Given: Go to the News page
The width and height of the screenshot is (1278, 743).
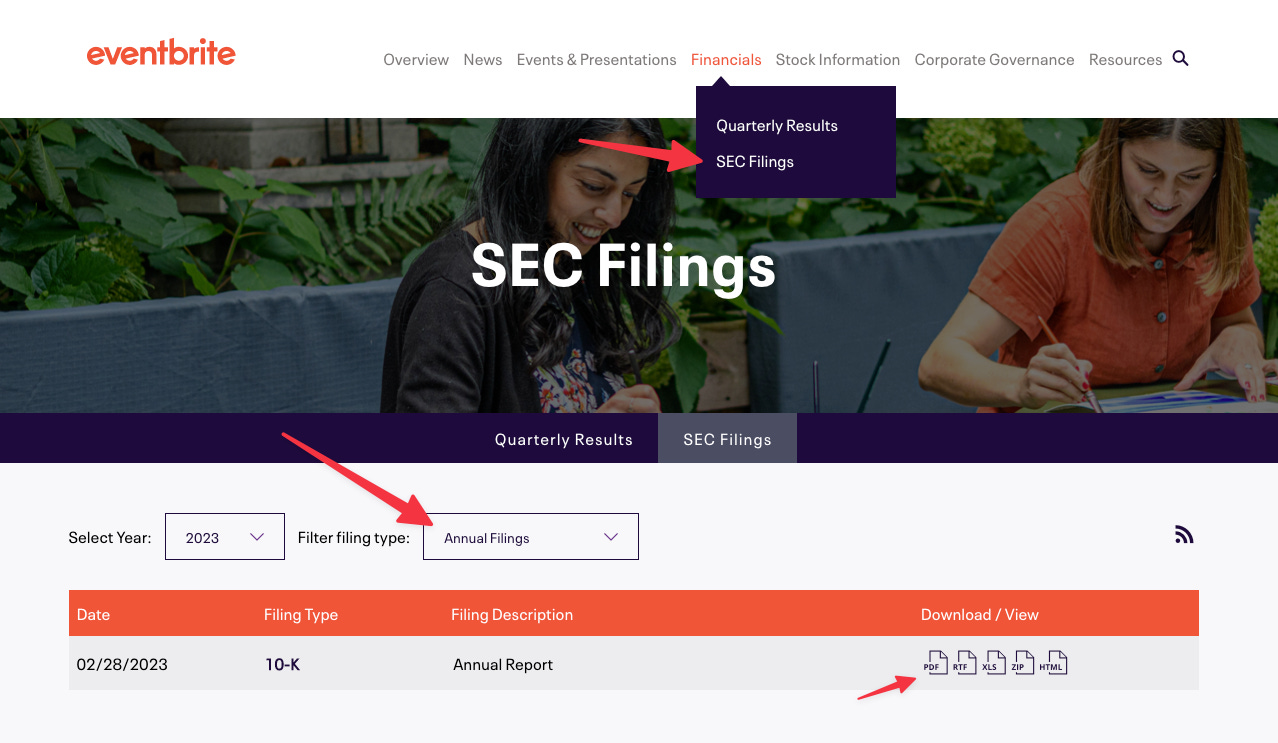Looking at the screenshot, I should point(482,59).
